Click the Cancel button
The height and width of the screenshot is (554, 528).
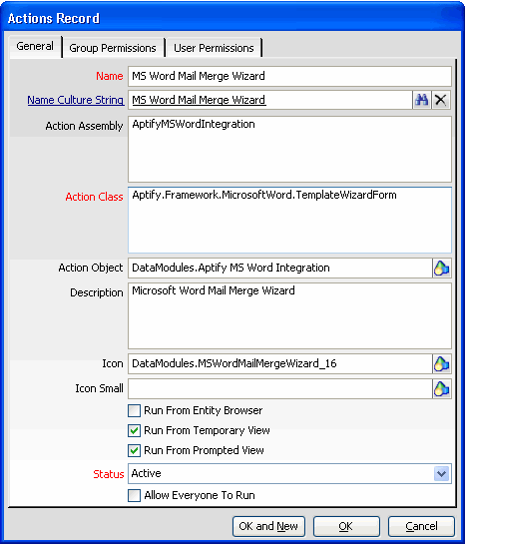click(421, 526)
